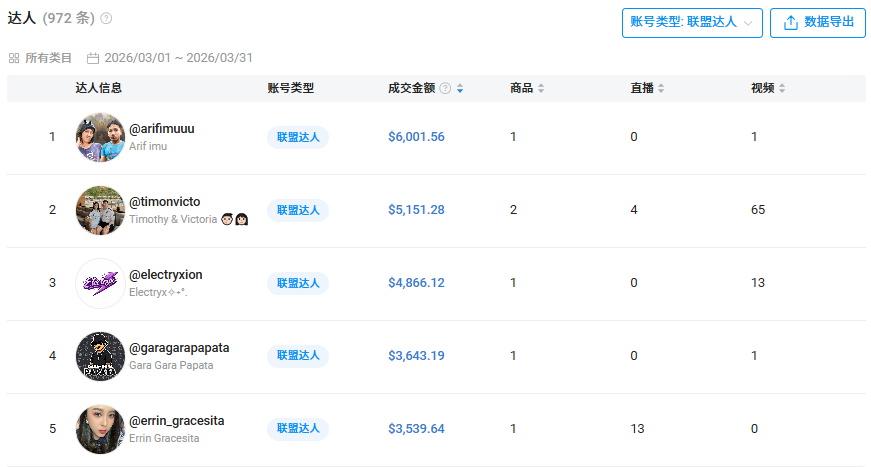Click @errin_gracesita profile avatar
Viewport: 871px width, 467px height.
[100, 429]
